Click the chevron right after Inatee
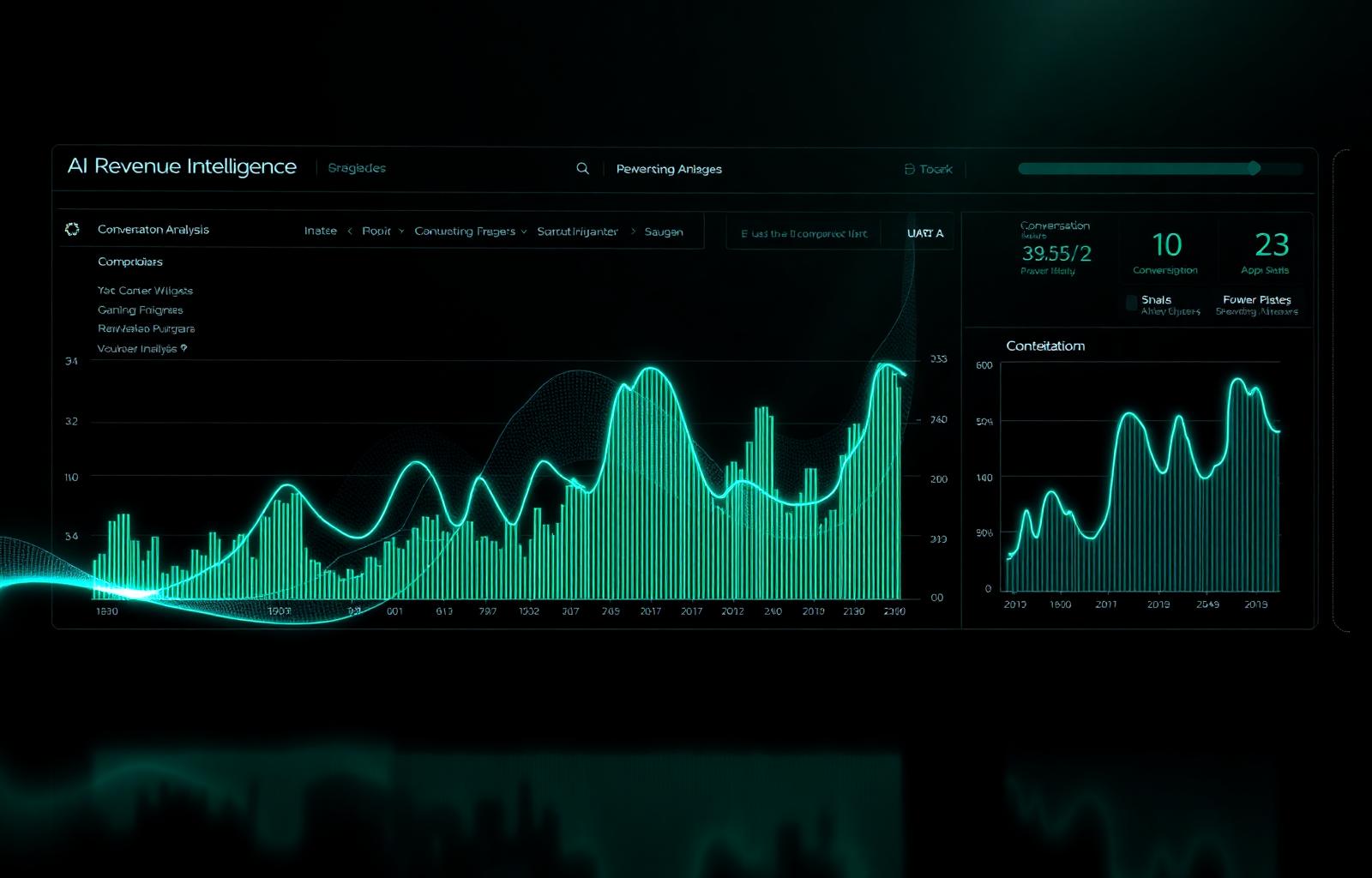Viewport: 1372px width, 878px height. tap(349, 232)
